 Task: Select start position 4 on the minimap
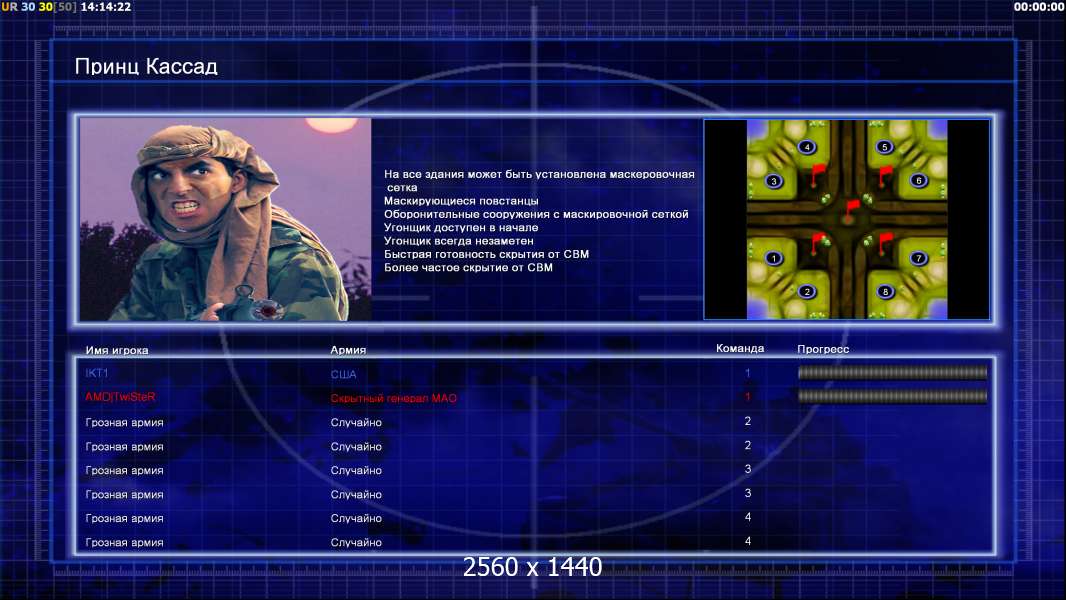pyautogui.click(x=807, y=147)
